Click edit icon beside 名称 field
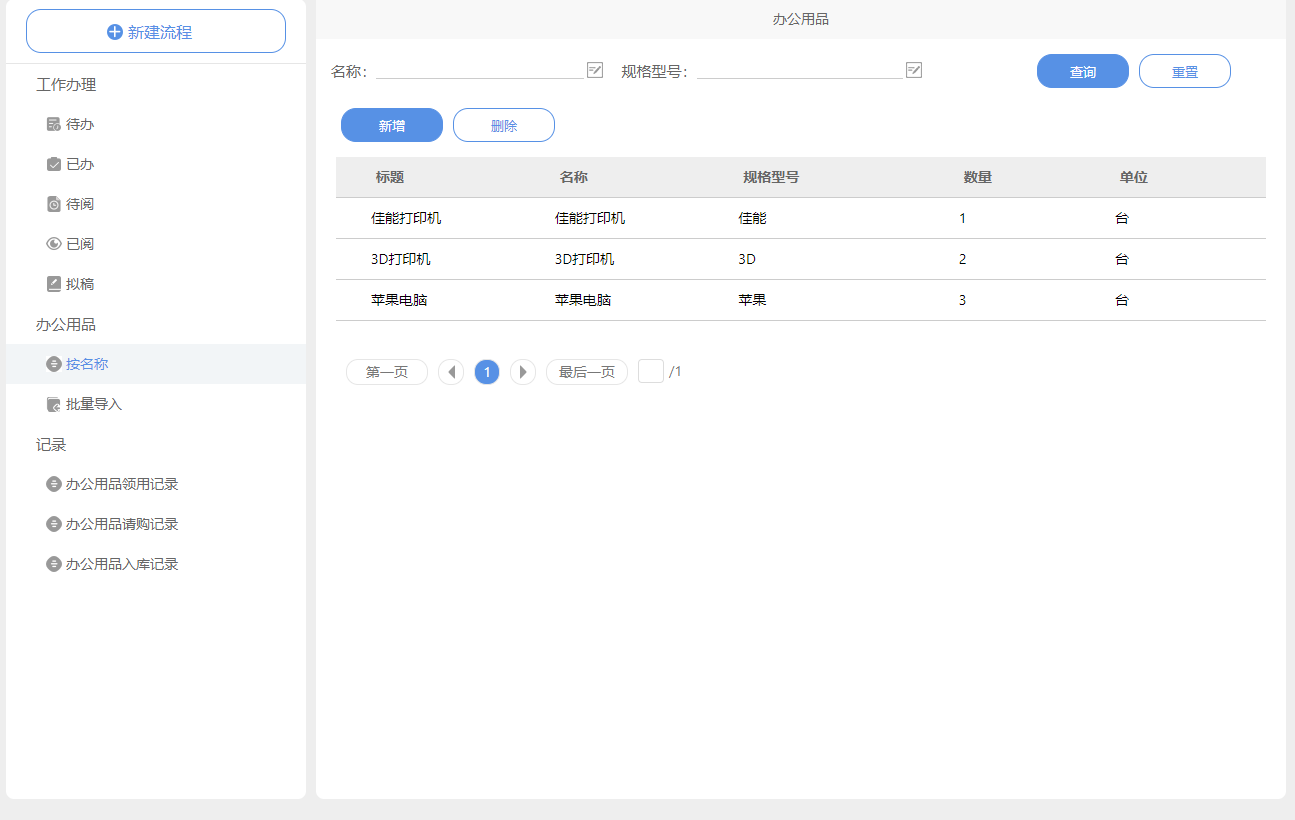The width and height of the screenshot is (1295, 820). 595,70
